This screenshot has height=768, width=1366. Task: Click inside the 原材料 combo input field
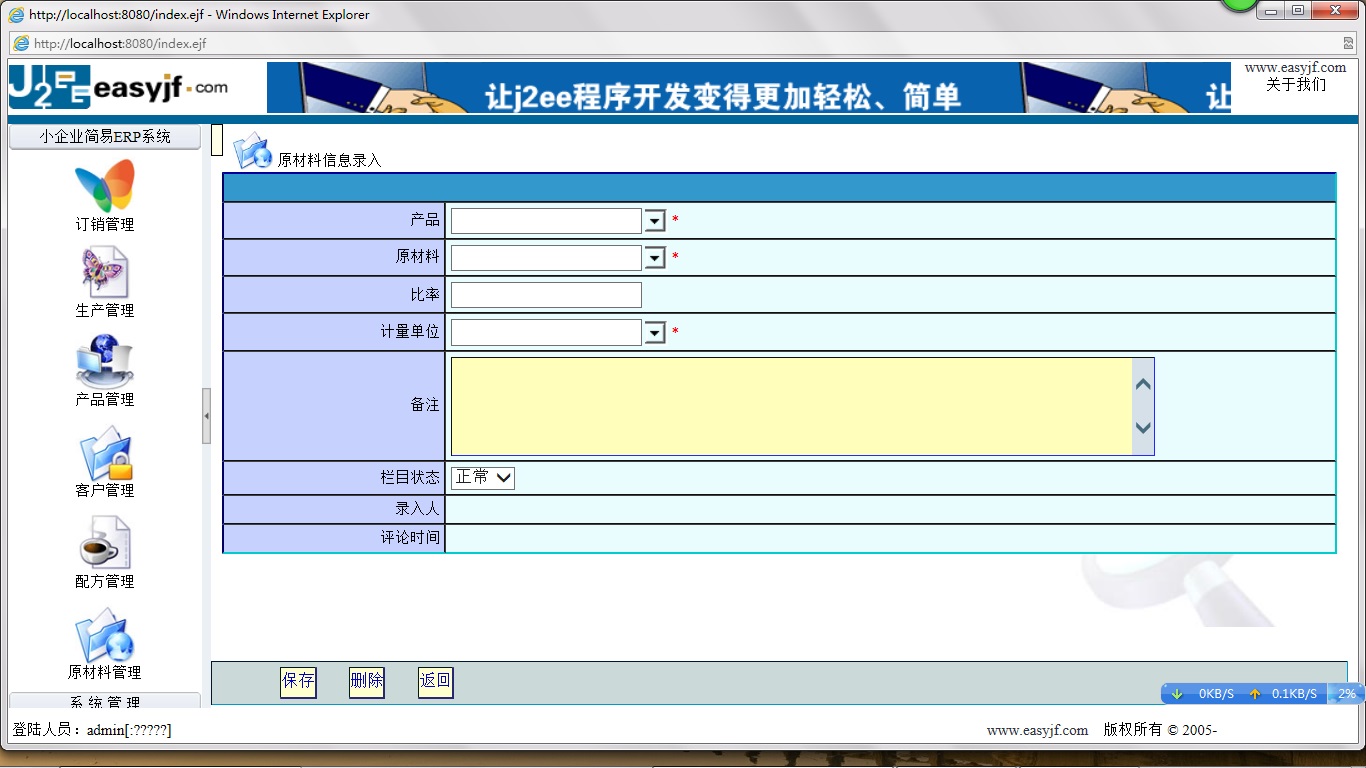546,258
